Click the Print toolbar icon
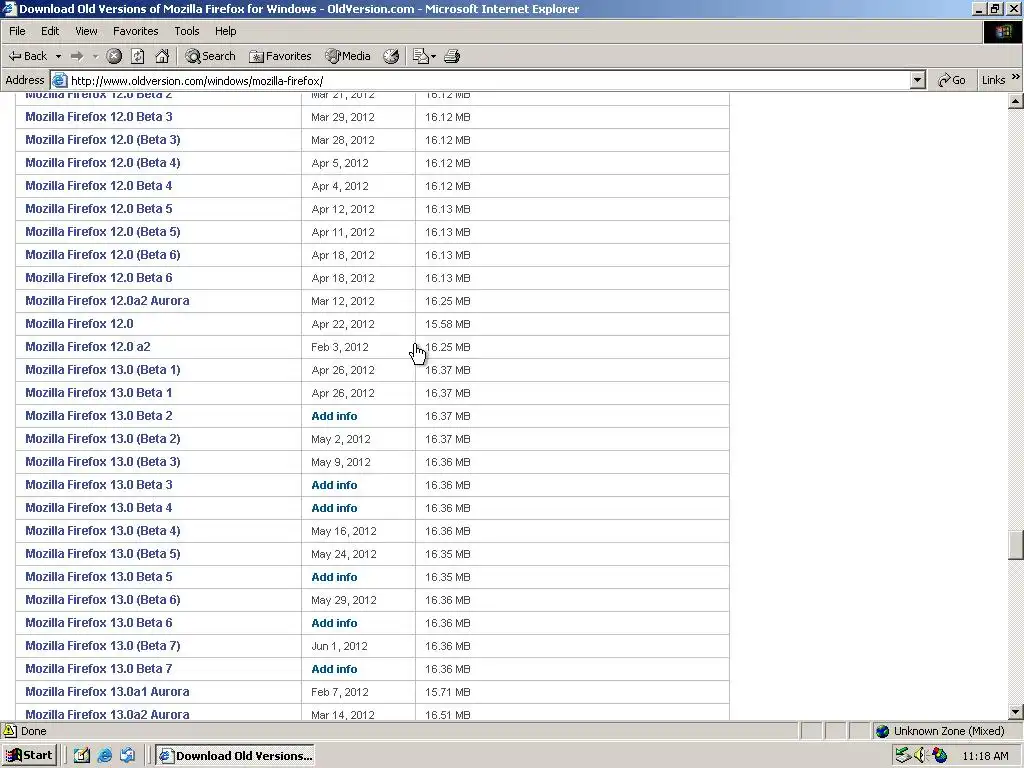Screen dimensions: 1024x768 (x=452, y=56)
